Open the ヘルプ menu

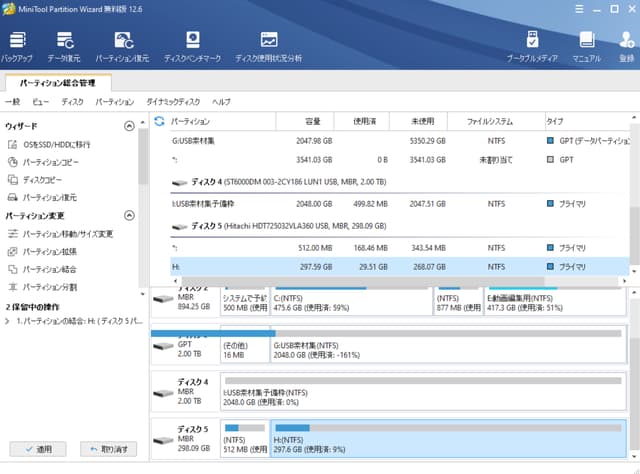point(221,102)
